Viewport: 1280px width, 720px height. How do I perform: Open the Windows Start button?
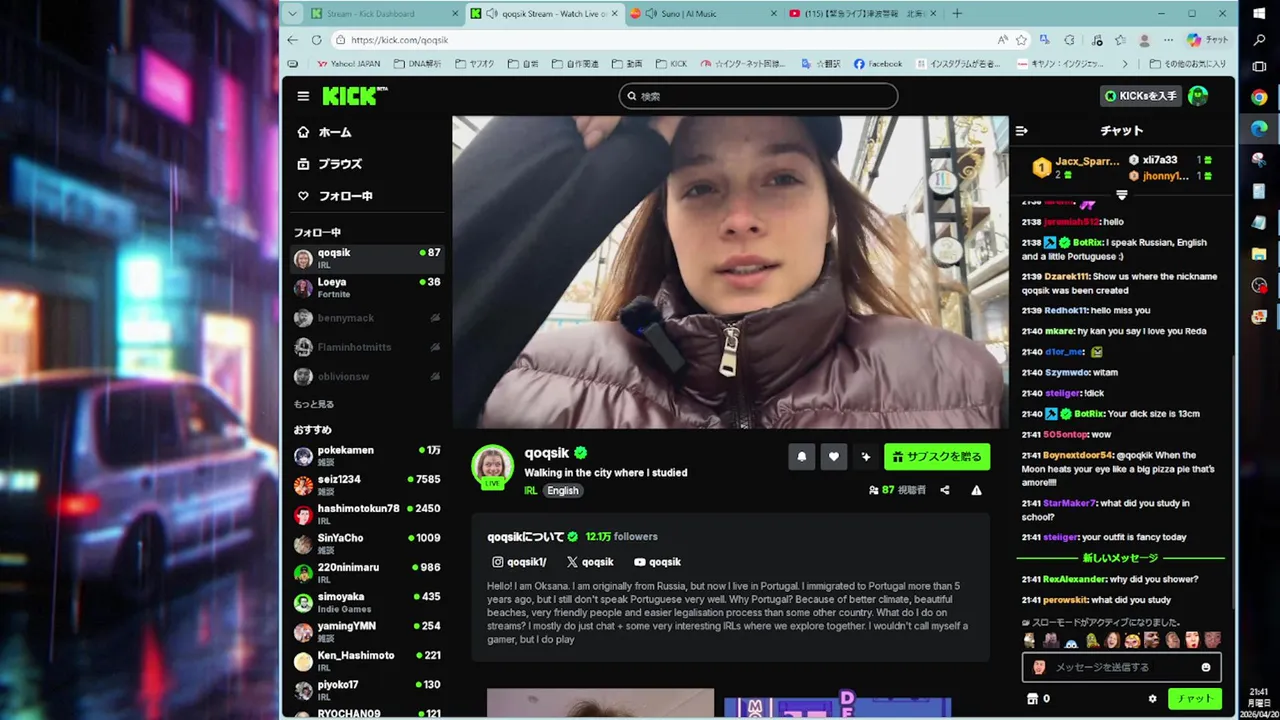(1259, 13)
